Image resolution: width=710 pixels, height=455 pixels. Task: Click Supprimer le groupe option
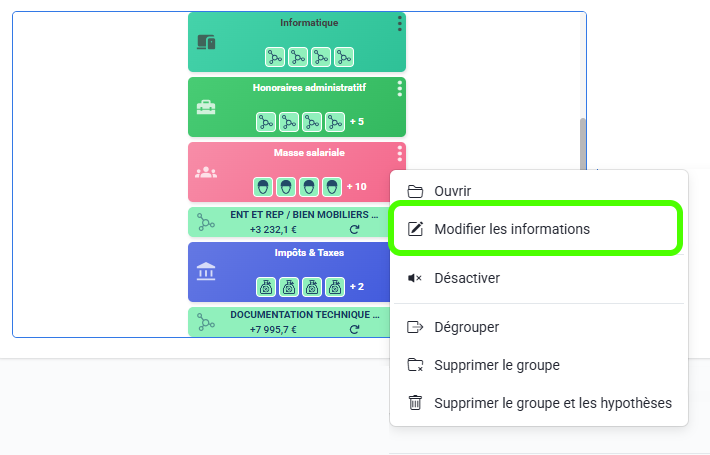click(496, 365)
